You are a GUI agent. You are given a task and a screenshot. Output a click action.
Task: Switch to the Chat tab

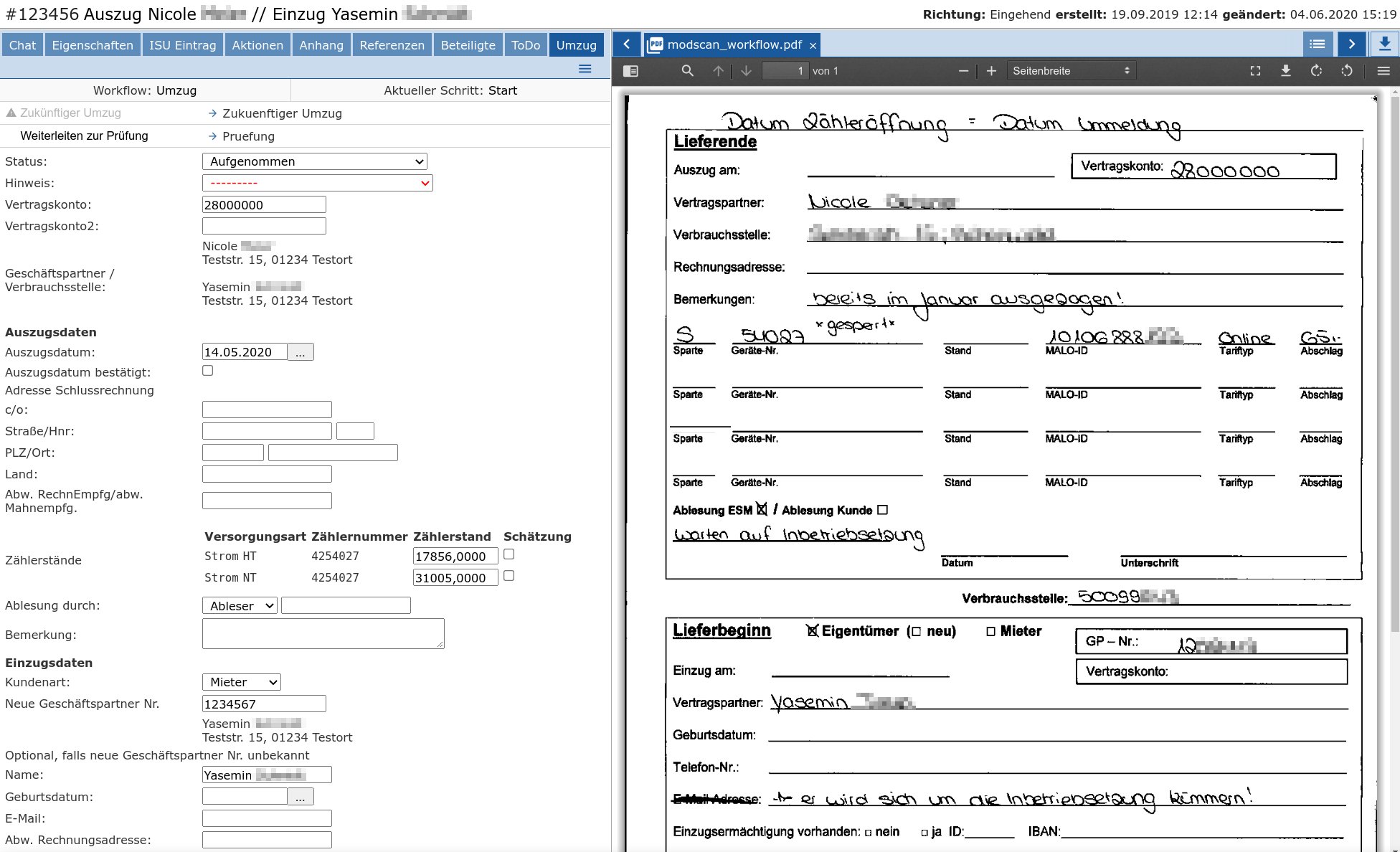[22, 45]
